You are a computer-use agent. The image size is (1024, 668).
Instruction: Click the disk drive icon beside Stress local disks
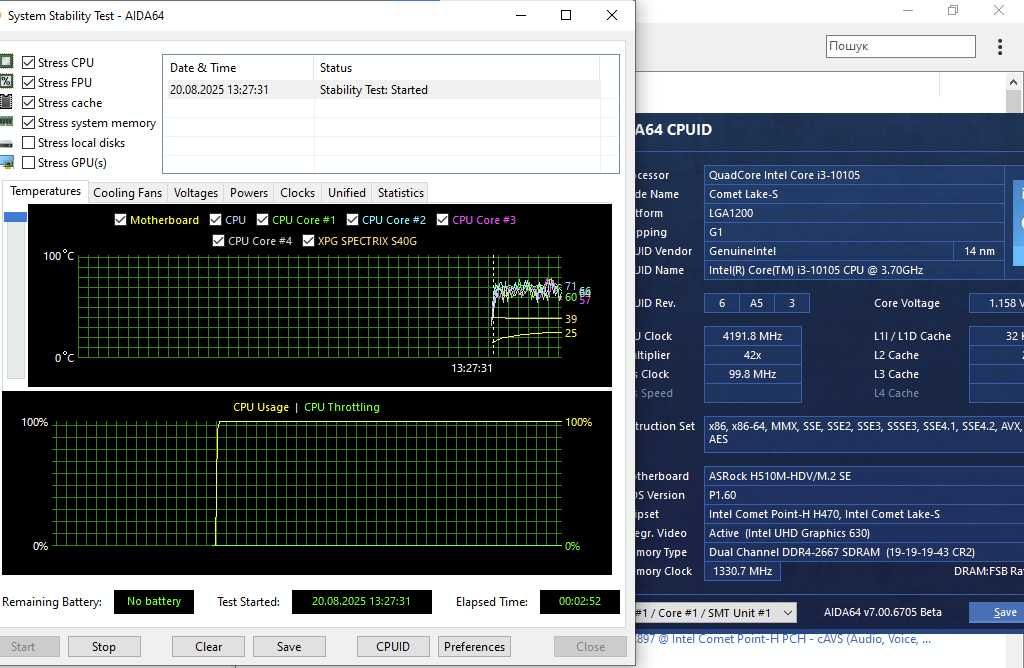(x=7, y=143)
